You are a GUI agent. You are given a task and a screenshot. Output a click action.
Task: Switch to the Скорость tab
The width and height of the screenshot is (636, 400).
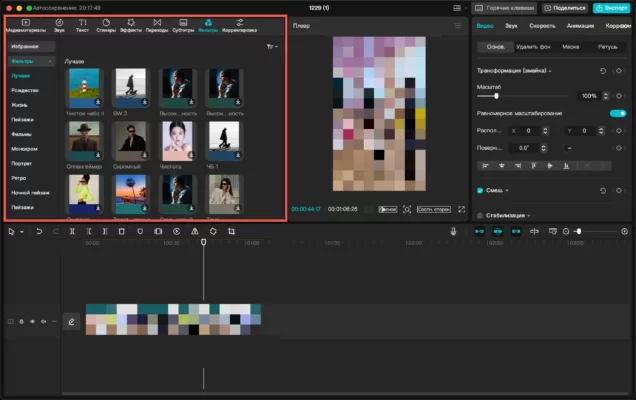542,26
